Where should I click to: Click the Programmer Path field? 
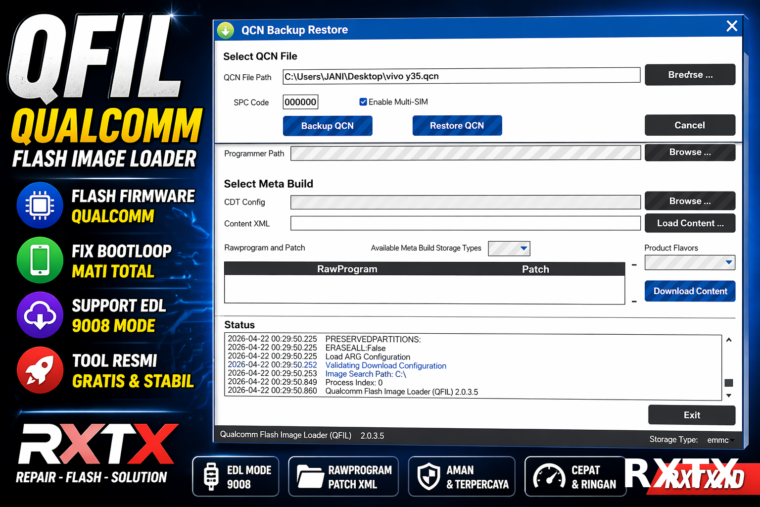click(465, 153)
